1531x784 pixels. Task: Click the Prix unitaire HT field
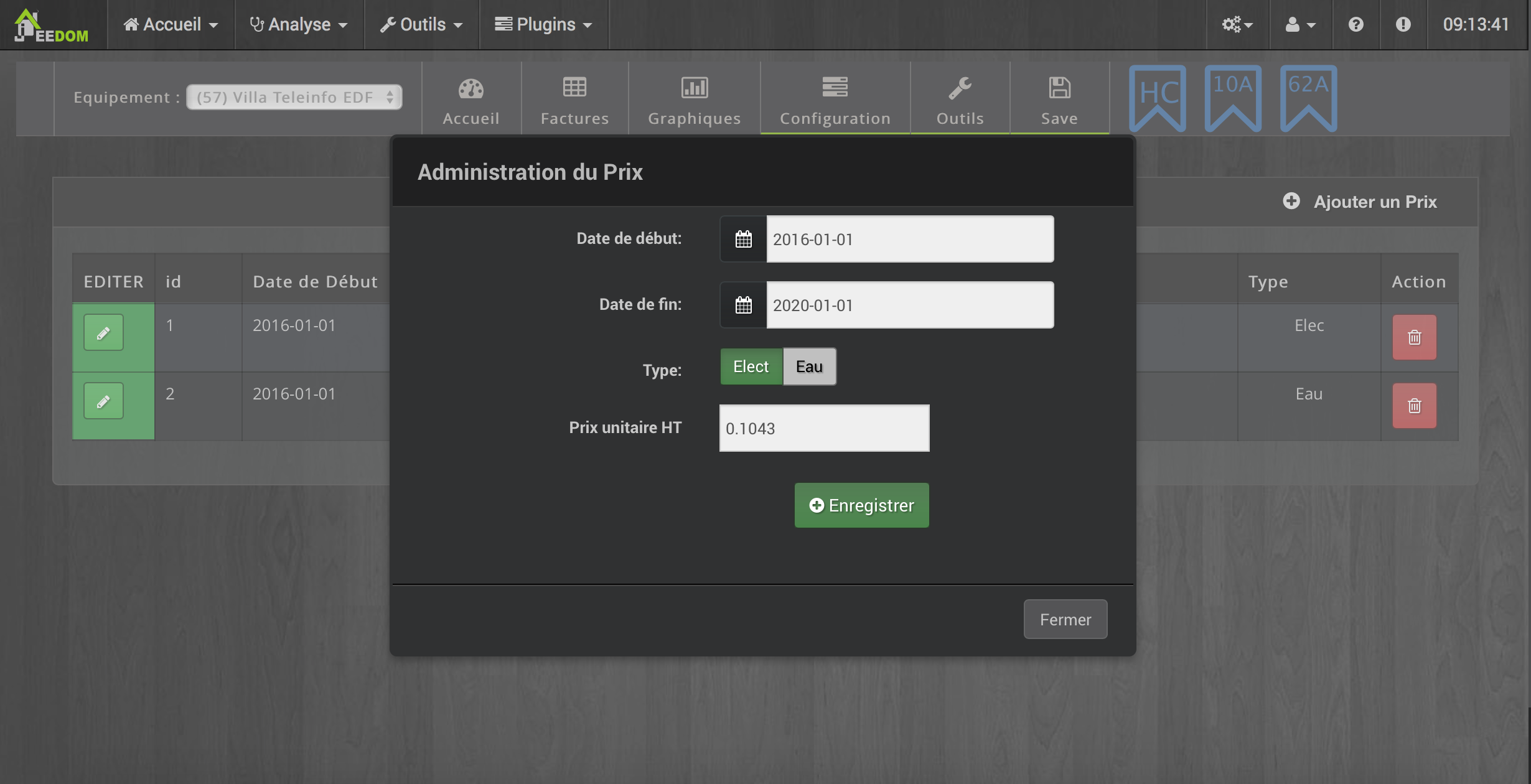pos(824,428)
